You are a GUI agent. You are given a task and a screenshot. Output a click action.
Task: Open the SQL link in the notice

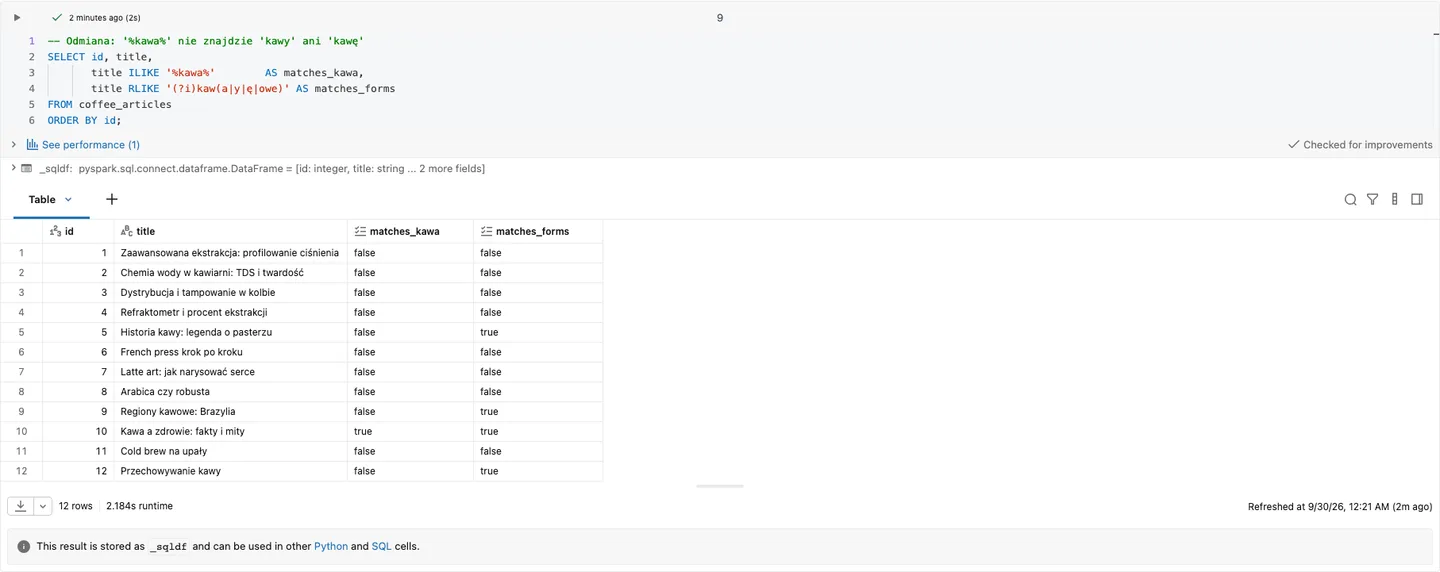pyautogui.click(x=382, y=547)
